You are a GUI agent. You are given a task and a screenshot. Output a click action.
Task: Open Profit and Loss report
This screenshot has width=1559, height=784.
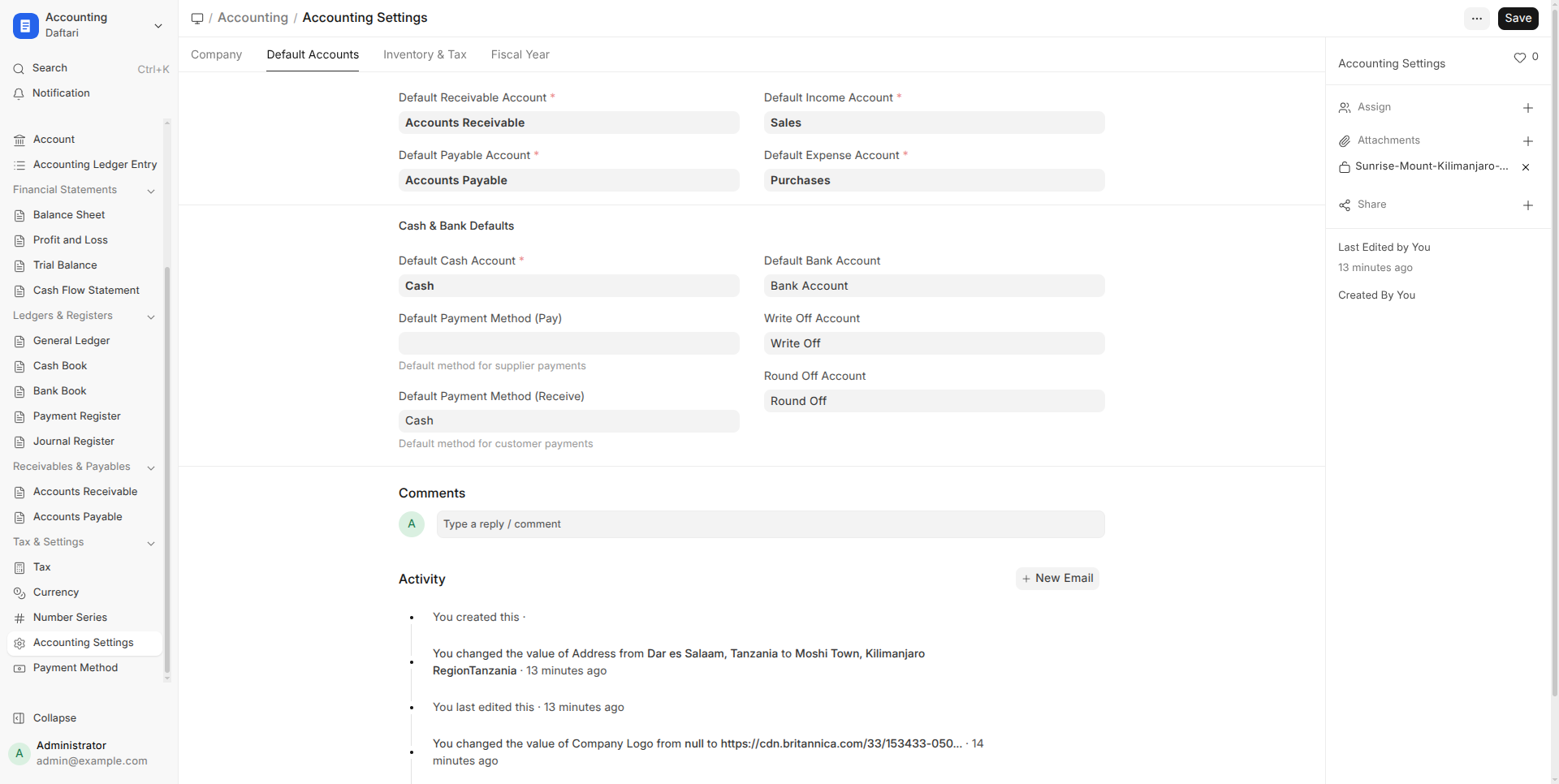(x=71, y=240)
